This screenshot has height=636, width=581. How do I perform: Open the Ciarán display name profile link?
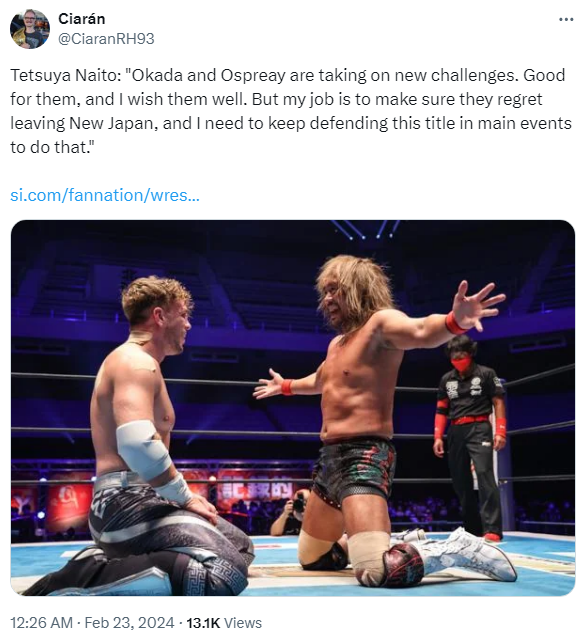(82, 19)
